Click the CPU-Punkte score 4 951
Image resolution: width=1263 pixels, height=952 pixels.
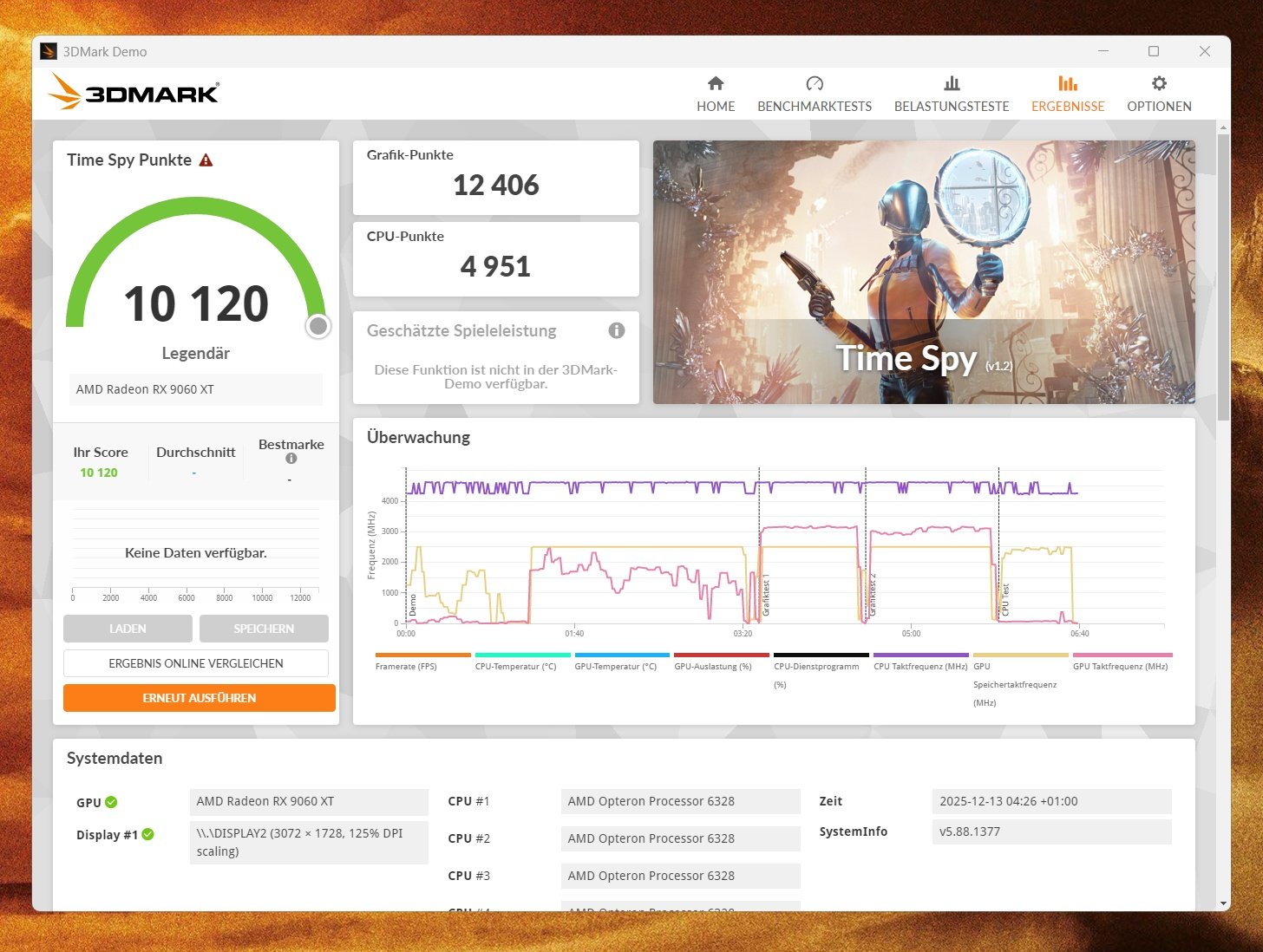(x=495, y=267)
